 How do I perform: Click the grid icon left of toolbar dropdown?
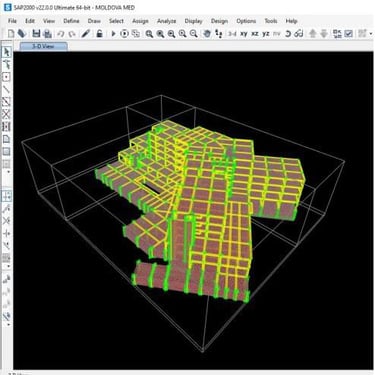tap(362, 34)
